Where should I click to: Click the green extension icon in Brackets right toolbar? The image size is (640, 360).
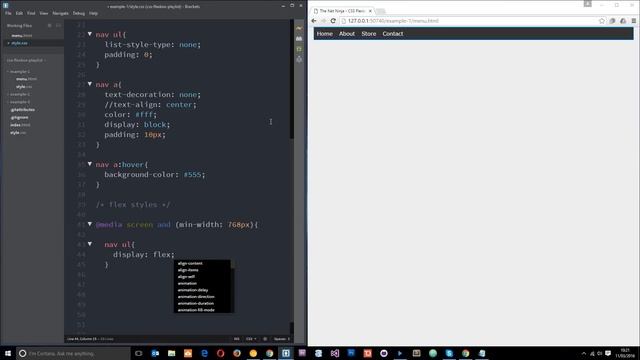click(x=299, y=49)
